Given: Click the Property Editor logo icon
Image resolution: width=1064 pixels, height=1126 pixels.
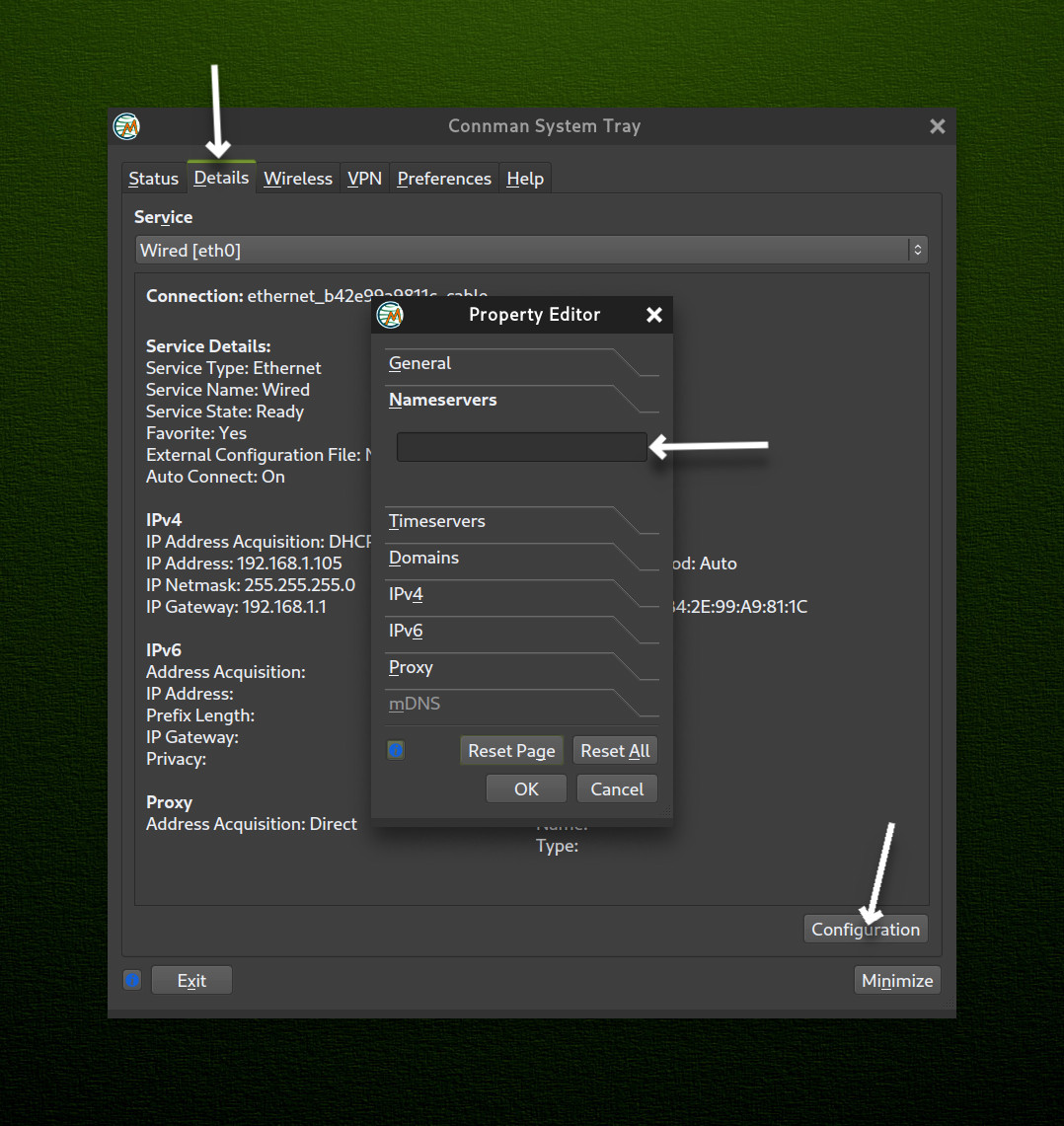Looking at the screenshot, I should [390, 315].
